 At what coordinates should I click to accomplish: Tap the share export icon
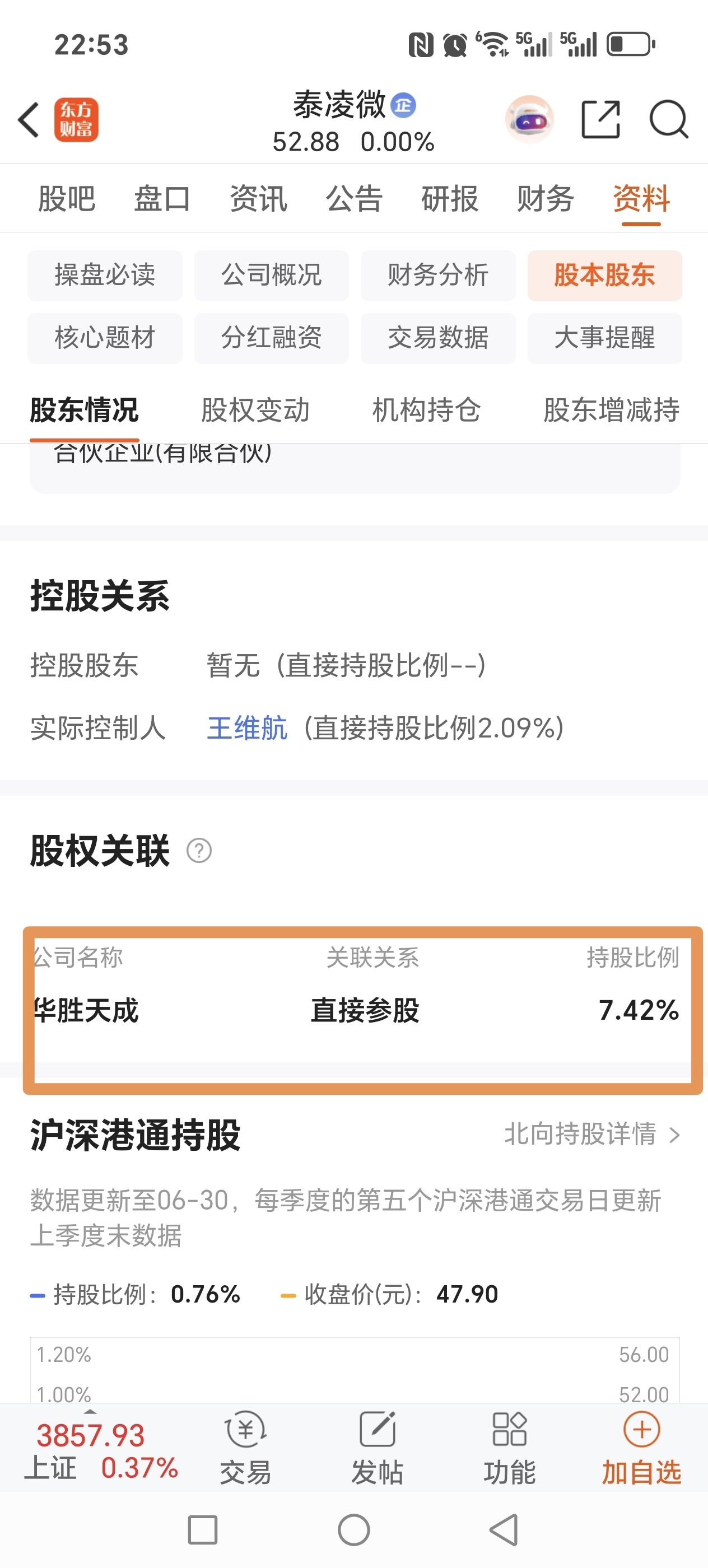point(600,119)
